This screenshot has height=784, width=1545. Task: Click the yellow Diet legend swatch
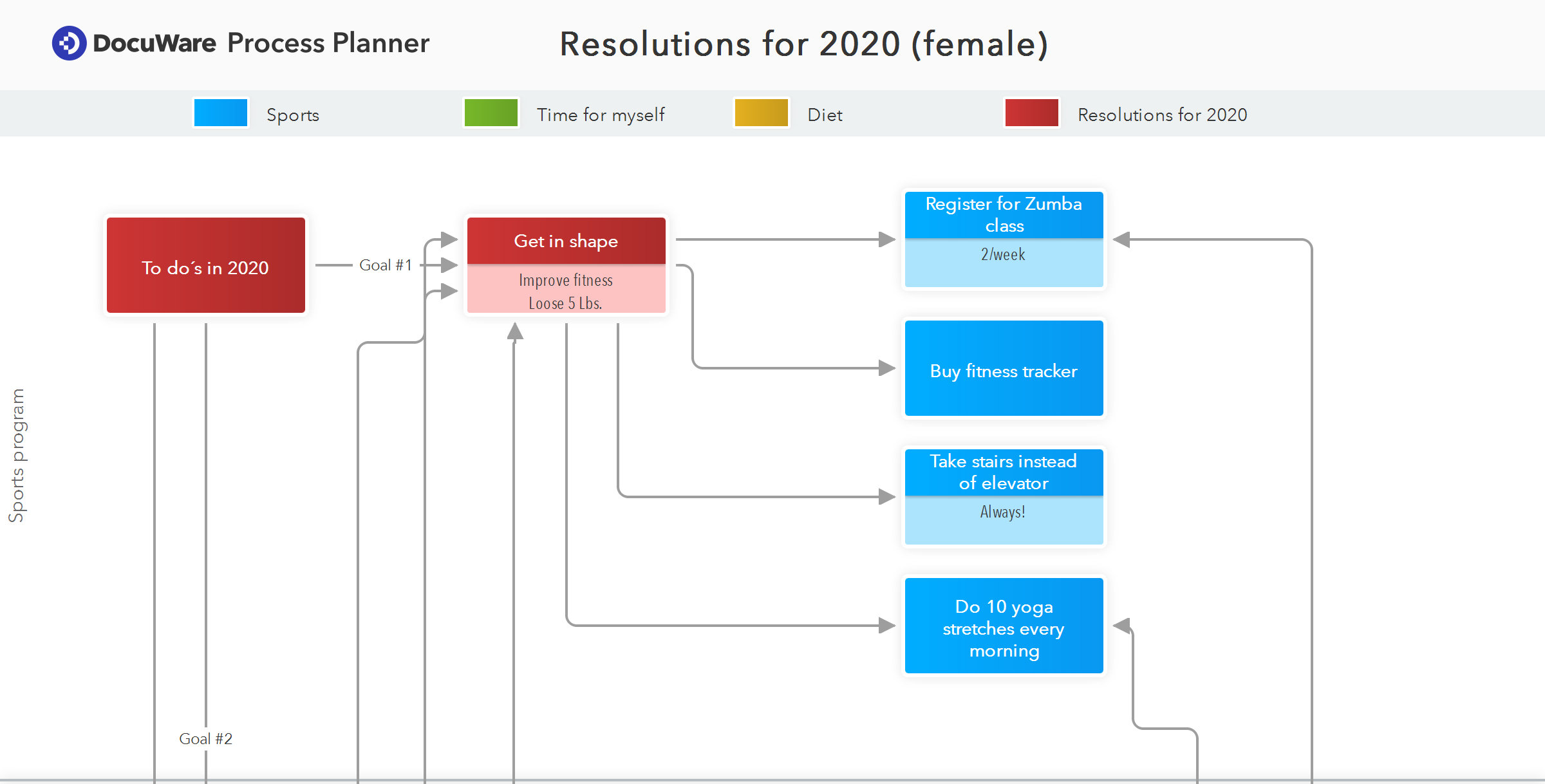pyautogui.click(x=761, y=113)
